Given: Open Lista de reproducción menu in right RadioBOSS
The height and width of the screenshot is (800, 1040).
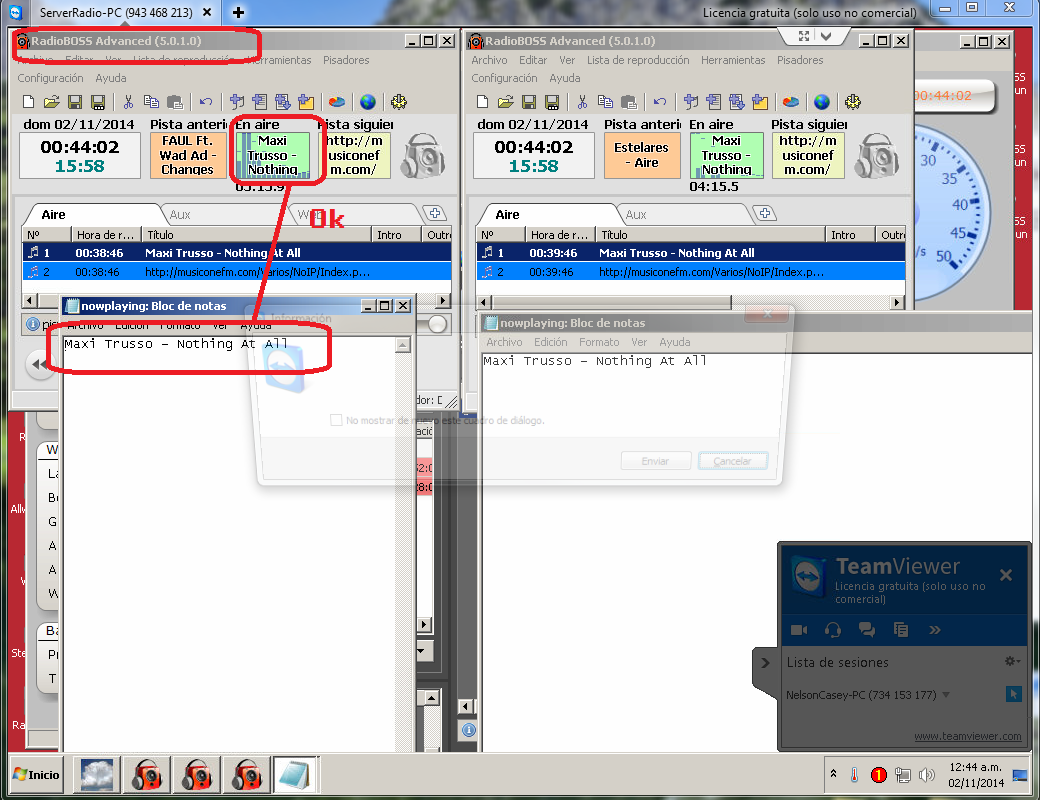Looking at the screenshot, I should point(638,60).
